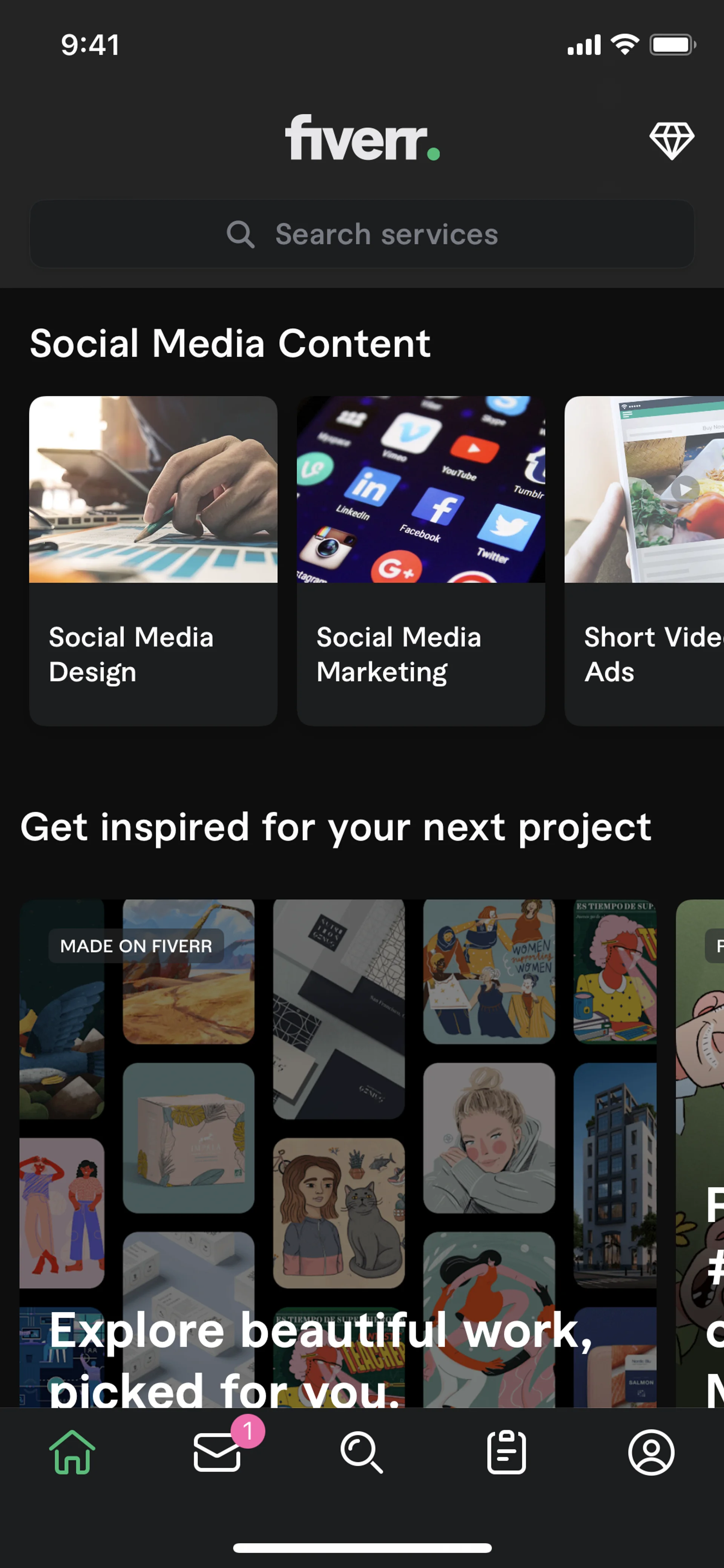Click the Fiverr logo
Image resolution: width=724 pixels, height=1568 pixels.
(x=362, y=138)
